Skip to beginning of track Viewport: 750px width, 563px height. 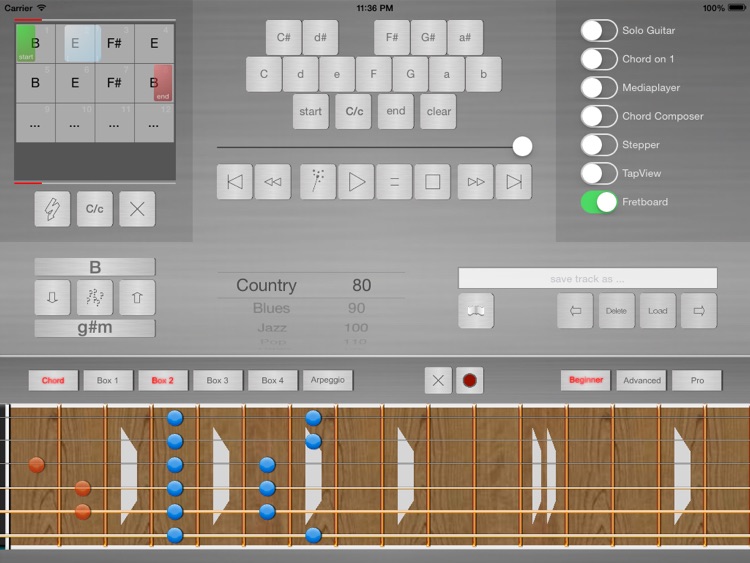[234, 182]
